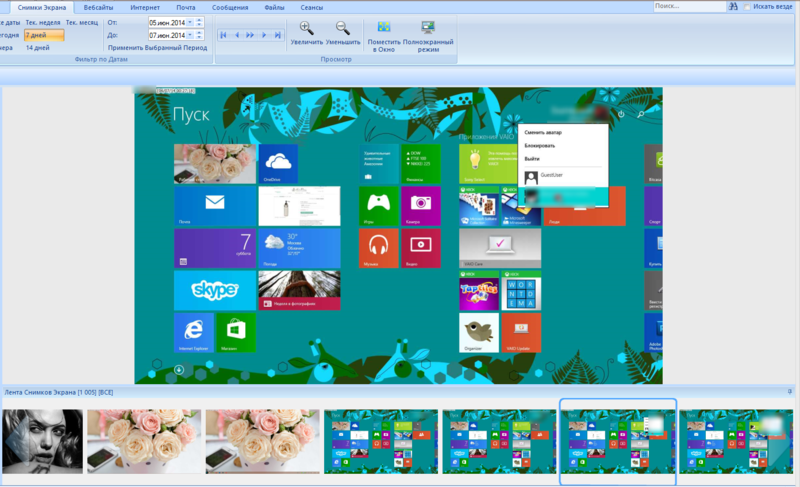800x487 pixels.
Task: Jump to the first screenshot
Action: pyautogui.click(x=223, y=35)
